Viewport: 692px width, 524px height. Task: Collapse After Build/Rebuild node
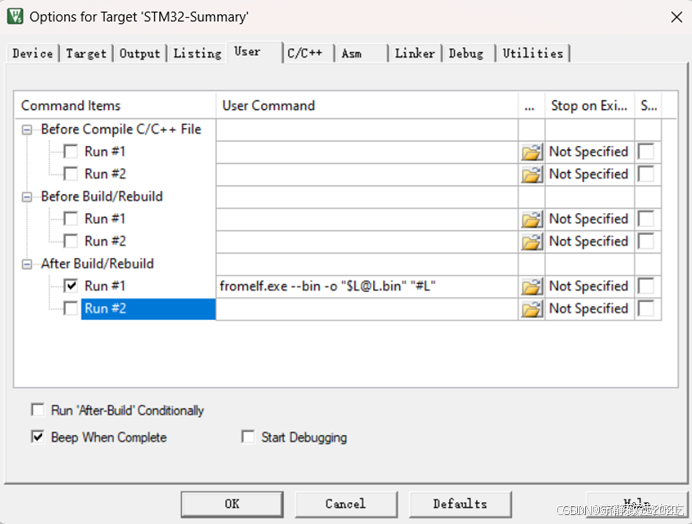[x=27, y=264]
